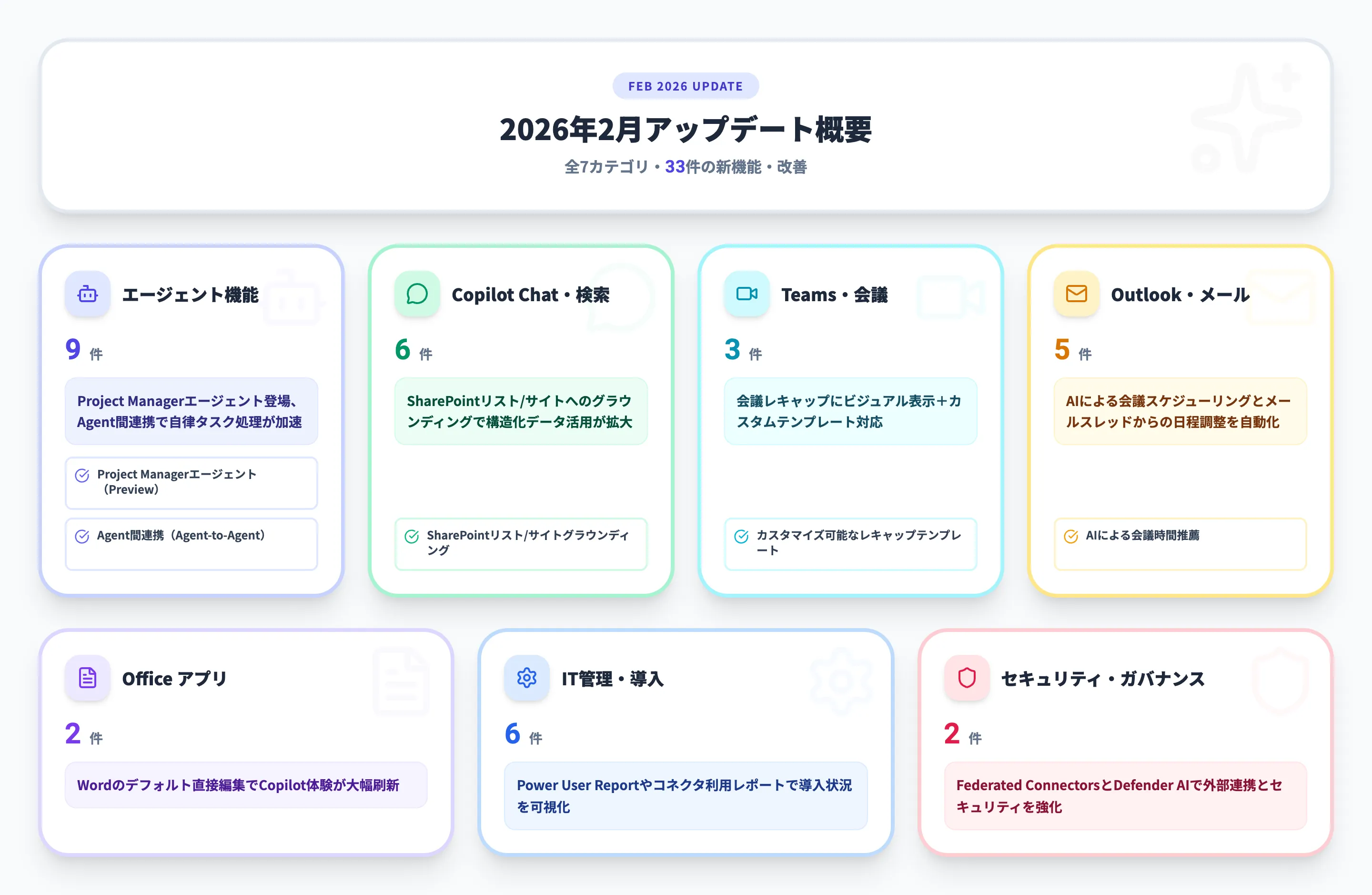This screenshot has width=1372, height=895.
Task: Check the Project Managerエージェント（Preview）item
Action: pyautogui.click(x=191, y=483)
